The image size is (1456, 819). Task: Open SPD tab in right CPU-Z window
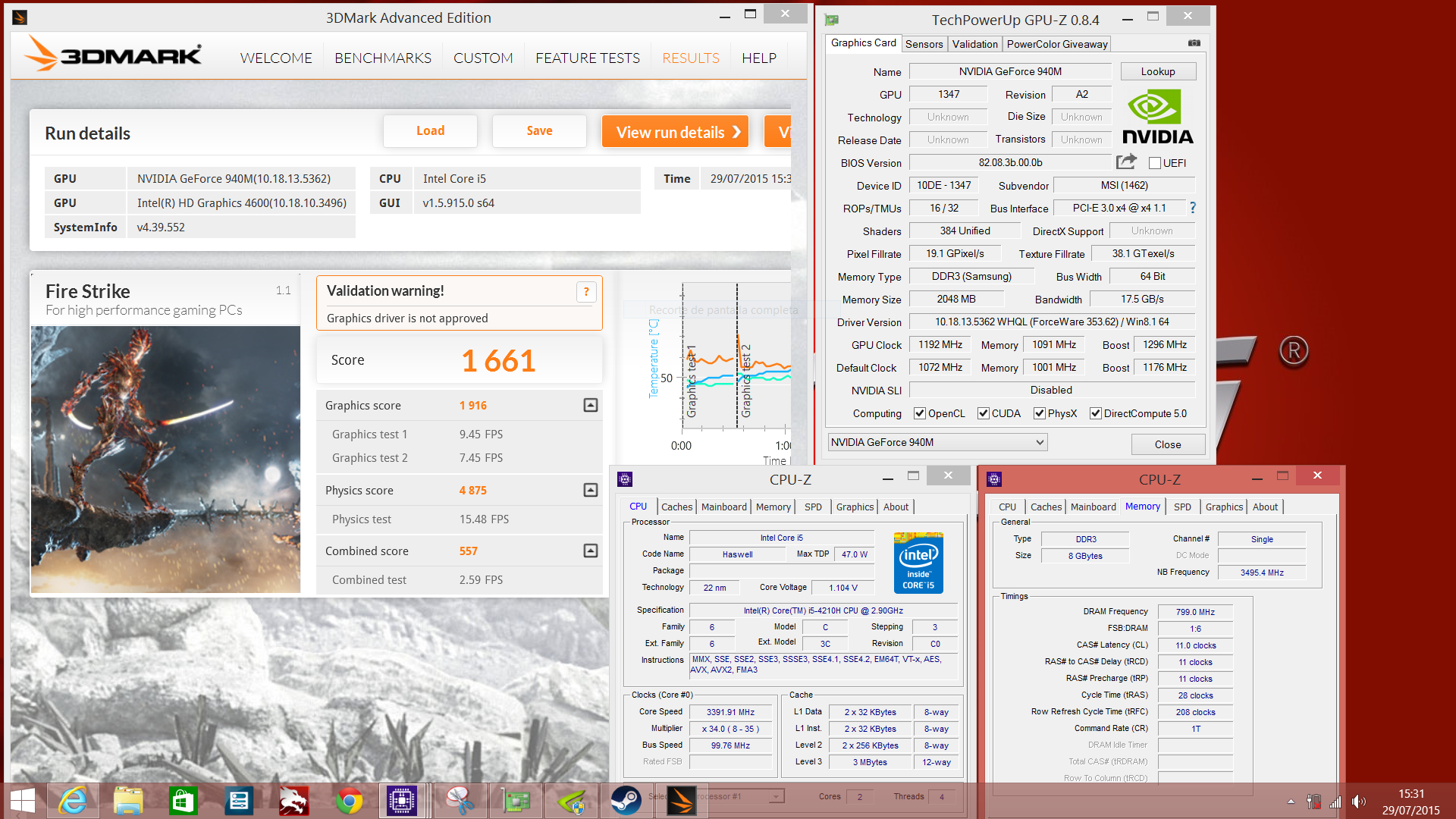click(1182, 507)
